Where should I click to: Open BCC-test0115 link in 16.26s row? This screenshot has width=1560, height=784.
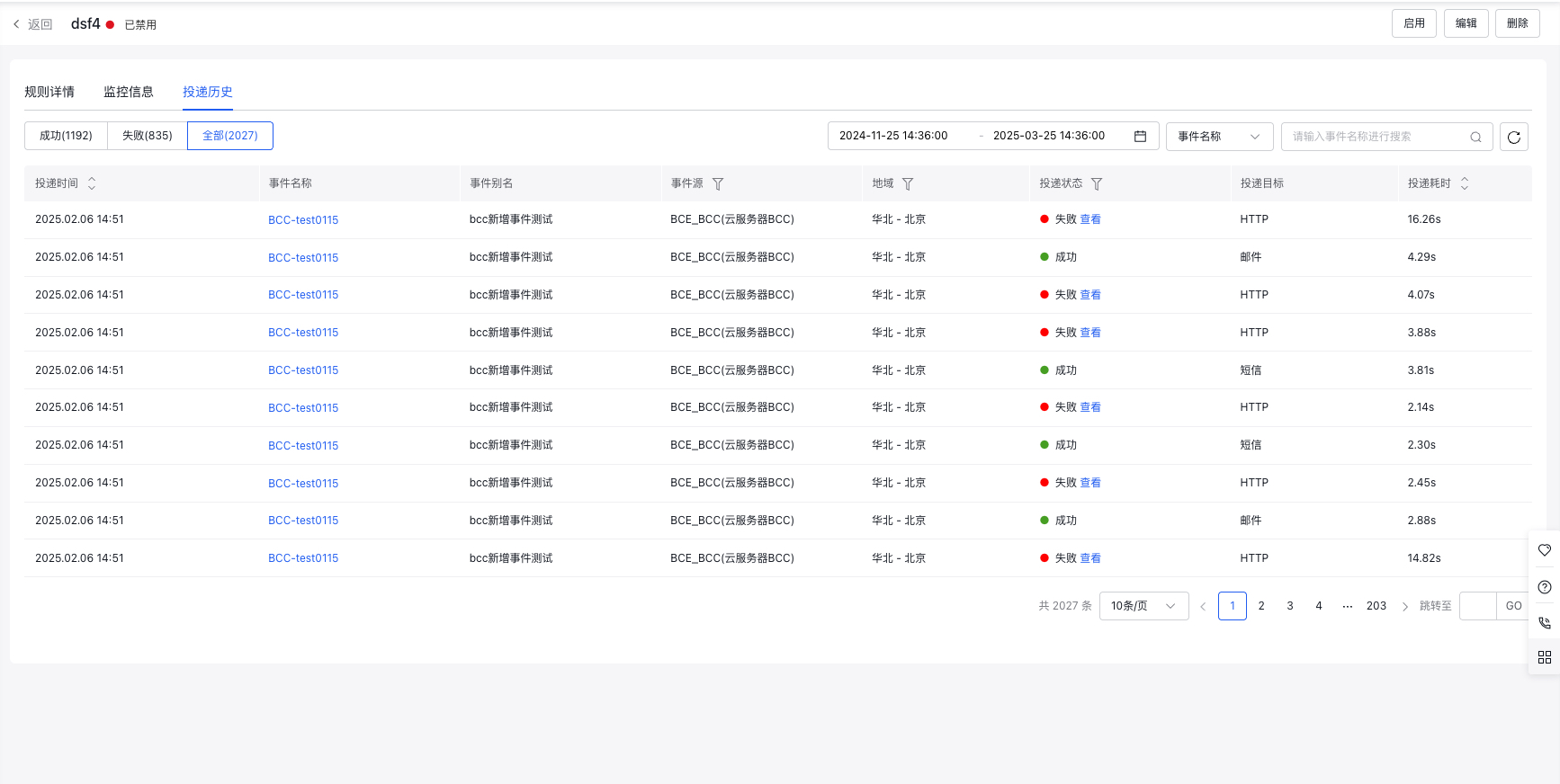point(303,220)
